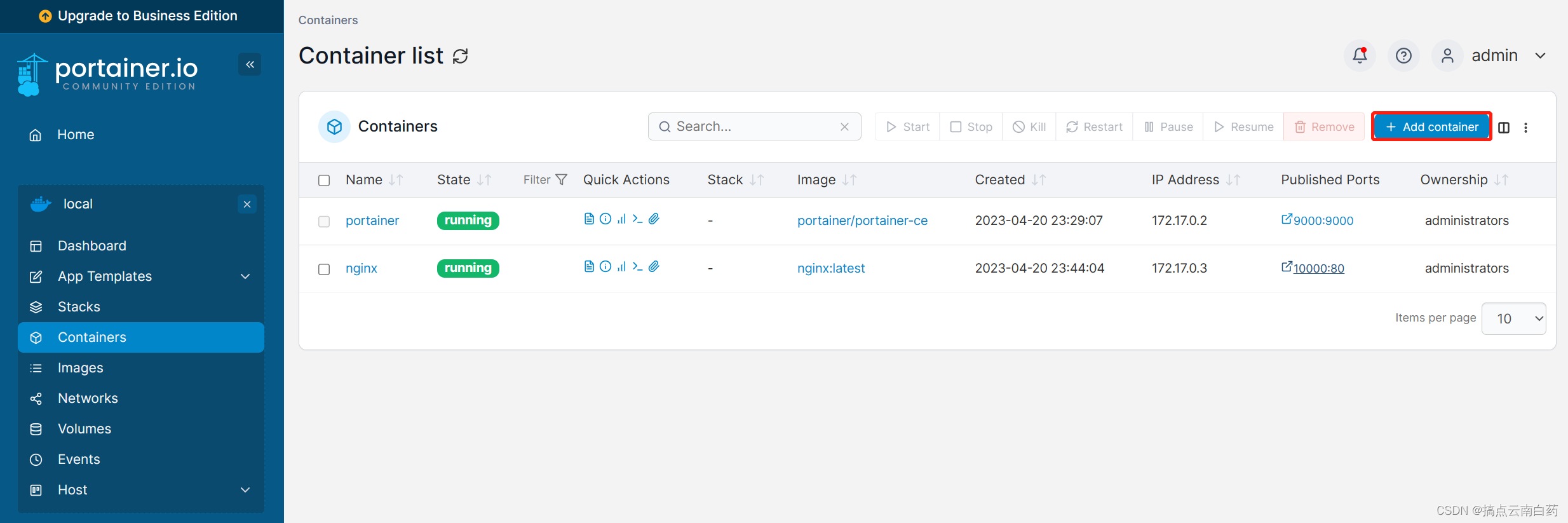Open Dashboard in sidebar

(141, 246)
